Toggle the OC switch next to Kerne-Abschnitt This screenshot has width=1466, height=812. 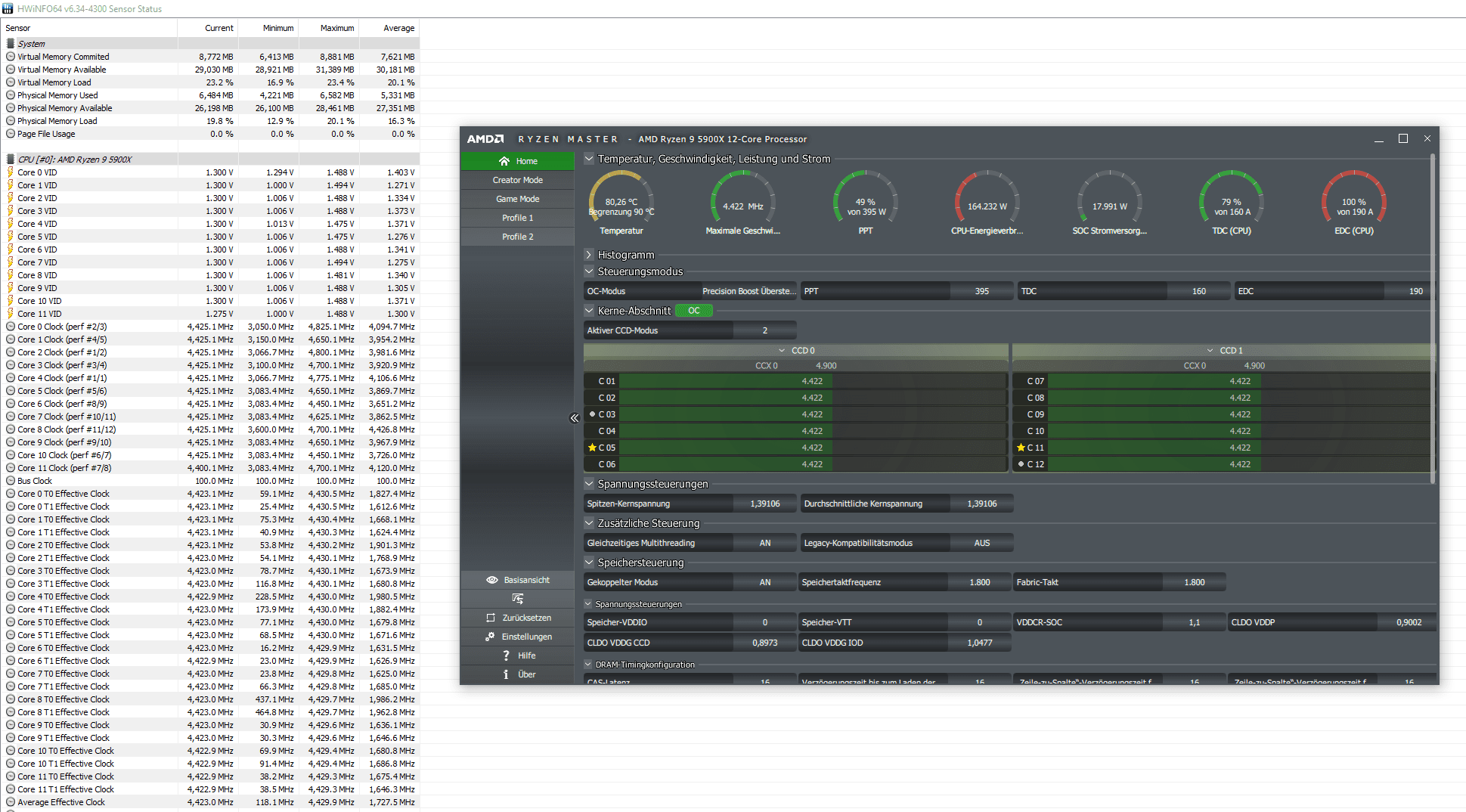(x=694, y=311)
